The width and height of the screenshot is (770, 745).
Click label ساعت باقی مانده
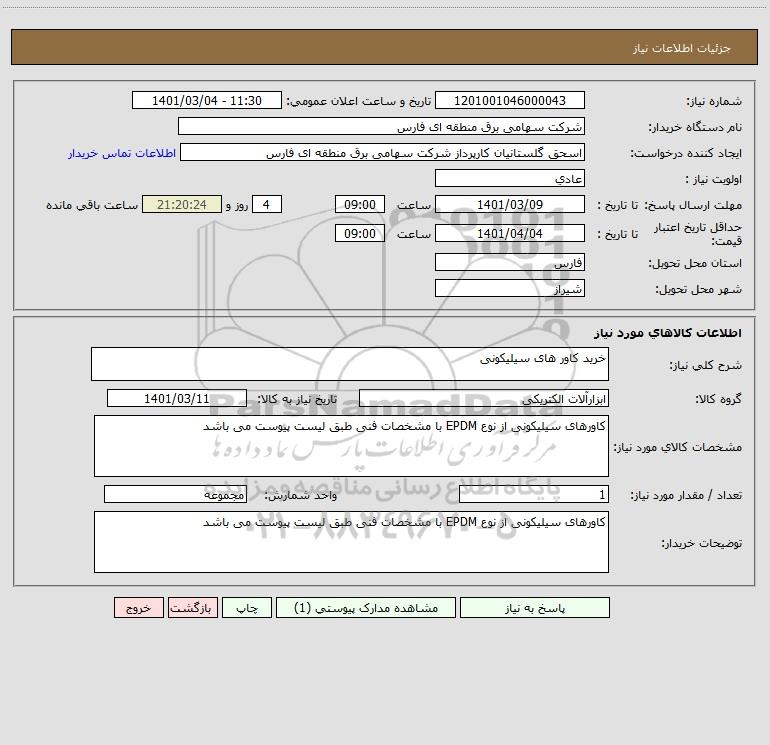tap(92, 205)
